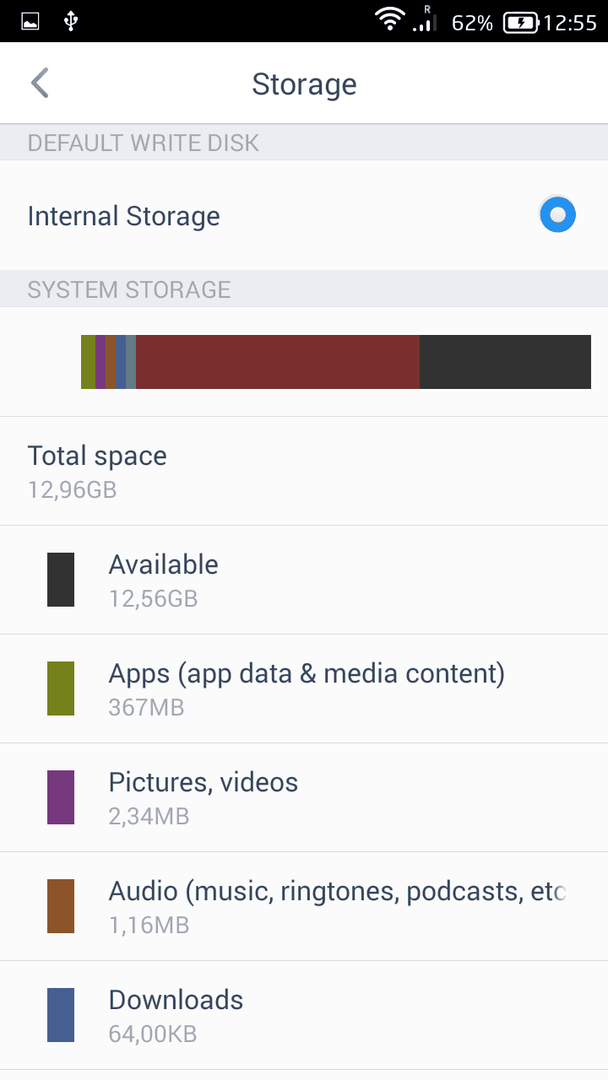The height and width of the screenshot is (1080, 608).
Task: Open Downloads storage details
Action: [x=304, y=1015]
